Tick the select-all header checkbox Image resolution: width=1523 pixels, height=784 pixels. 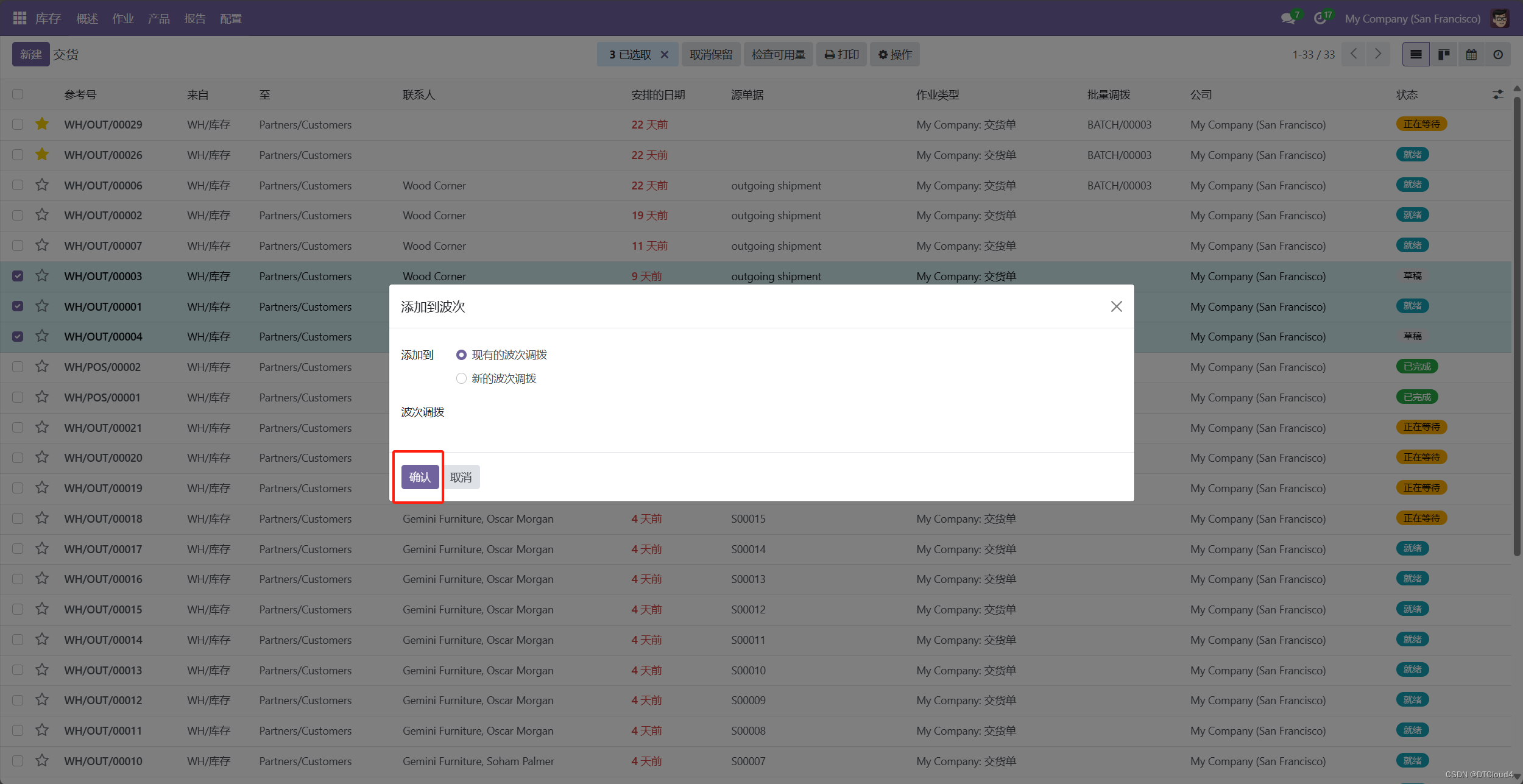click(18, 94)
